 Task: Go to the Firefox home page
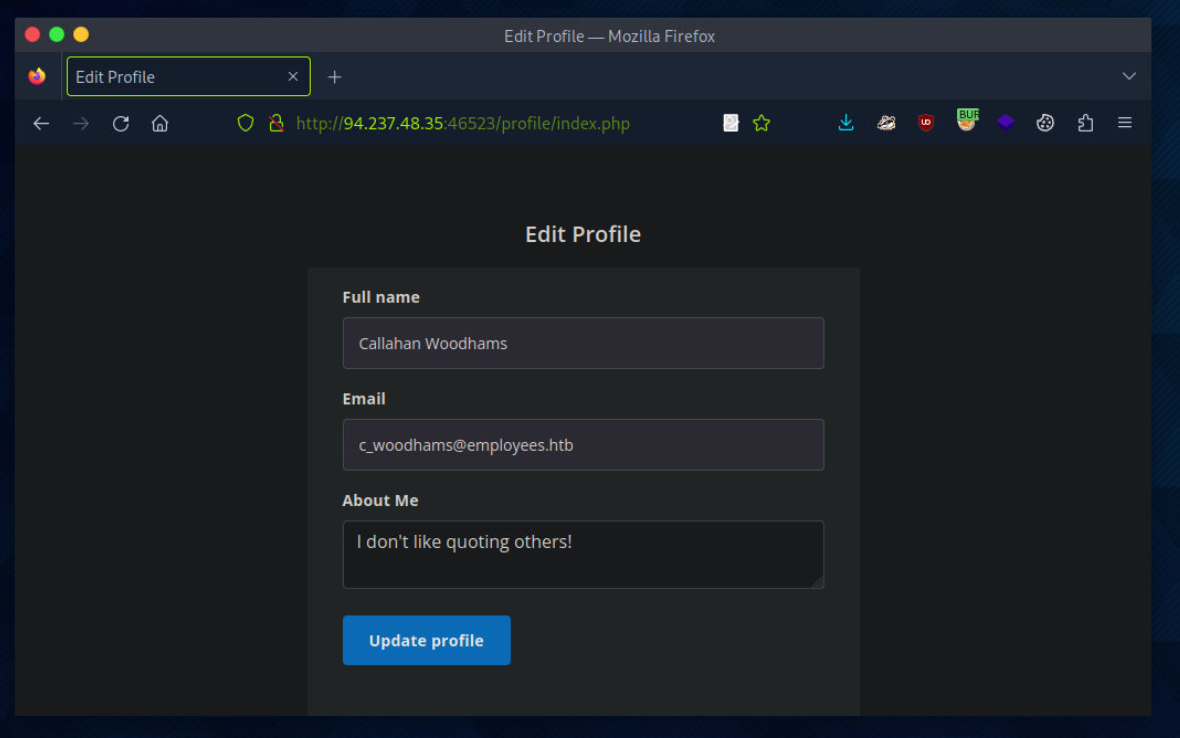pos(160,123)
